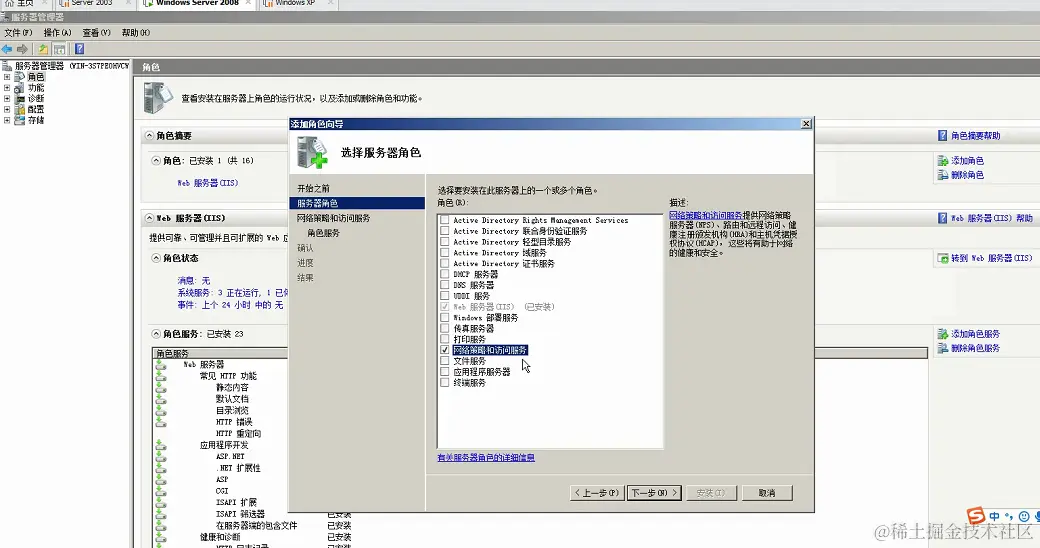The height and width of the screenshot is (548, 1040).
Task: Open the 文件(F) menu
Action: click(x=18, y=33)
